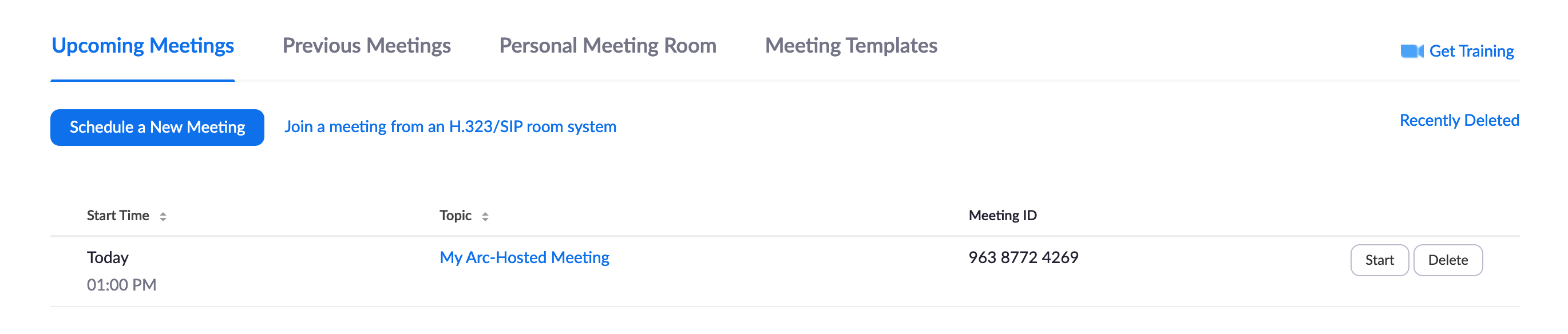The height and width of the screenshot is (334, 1568).
Task: Click the 01:00 PM meeting time
Action: tap(122, 285)
